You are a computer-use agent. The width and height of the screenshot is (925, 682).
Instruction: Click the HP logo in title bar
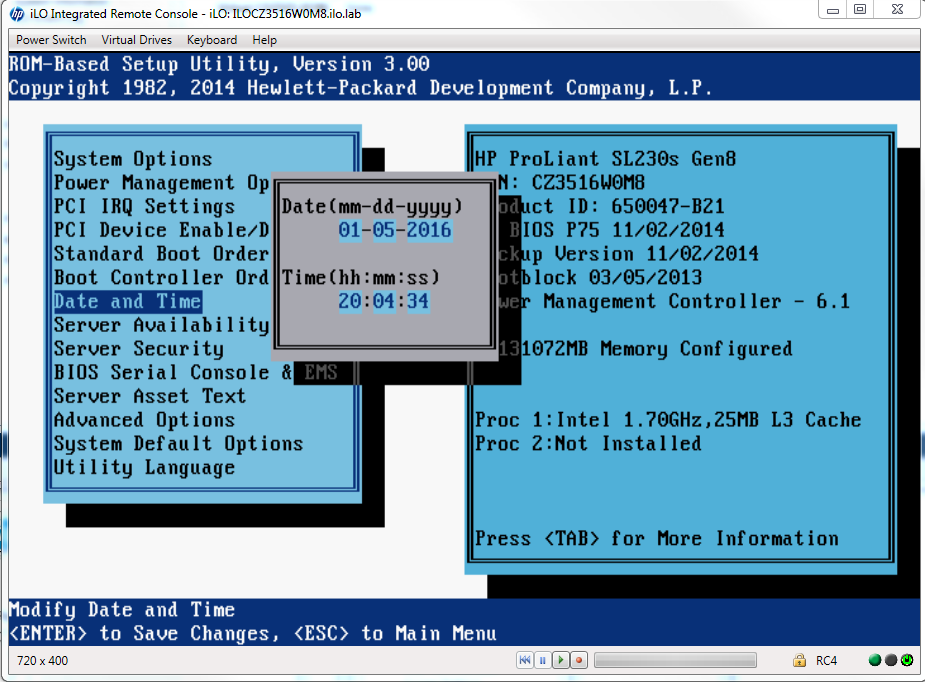(17, 14)
